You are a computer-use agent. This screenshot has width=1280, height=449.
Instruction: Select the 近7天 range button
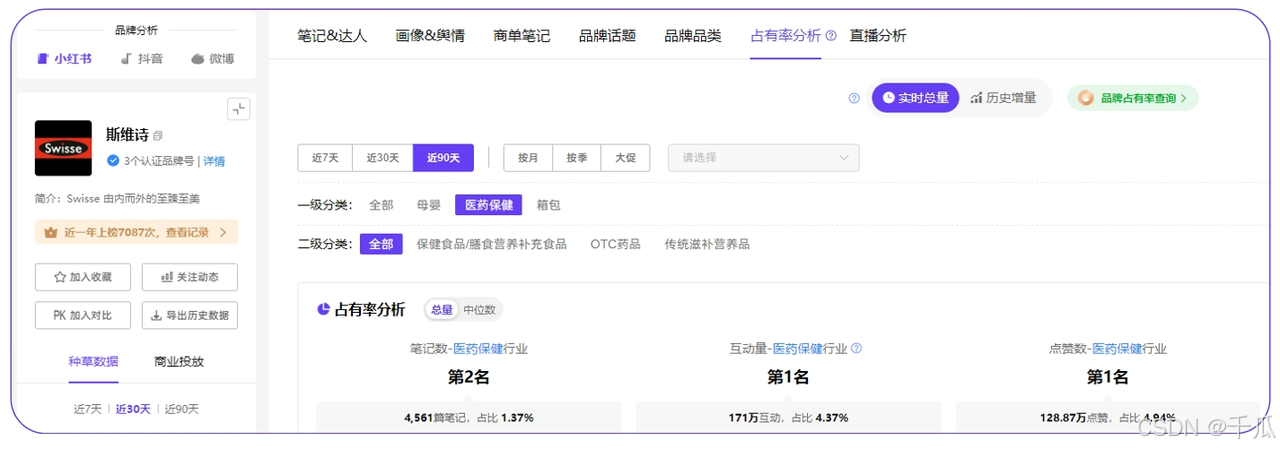[325, 158]
